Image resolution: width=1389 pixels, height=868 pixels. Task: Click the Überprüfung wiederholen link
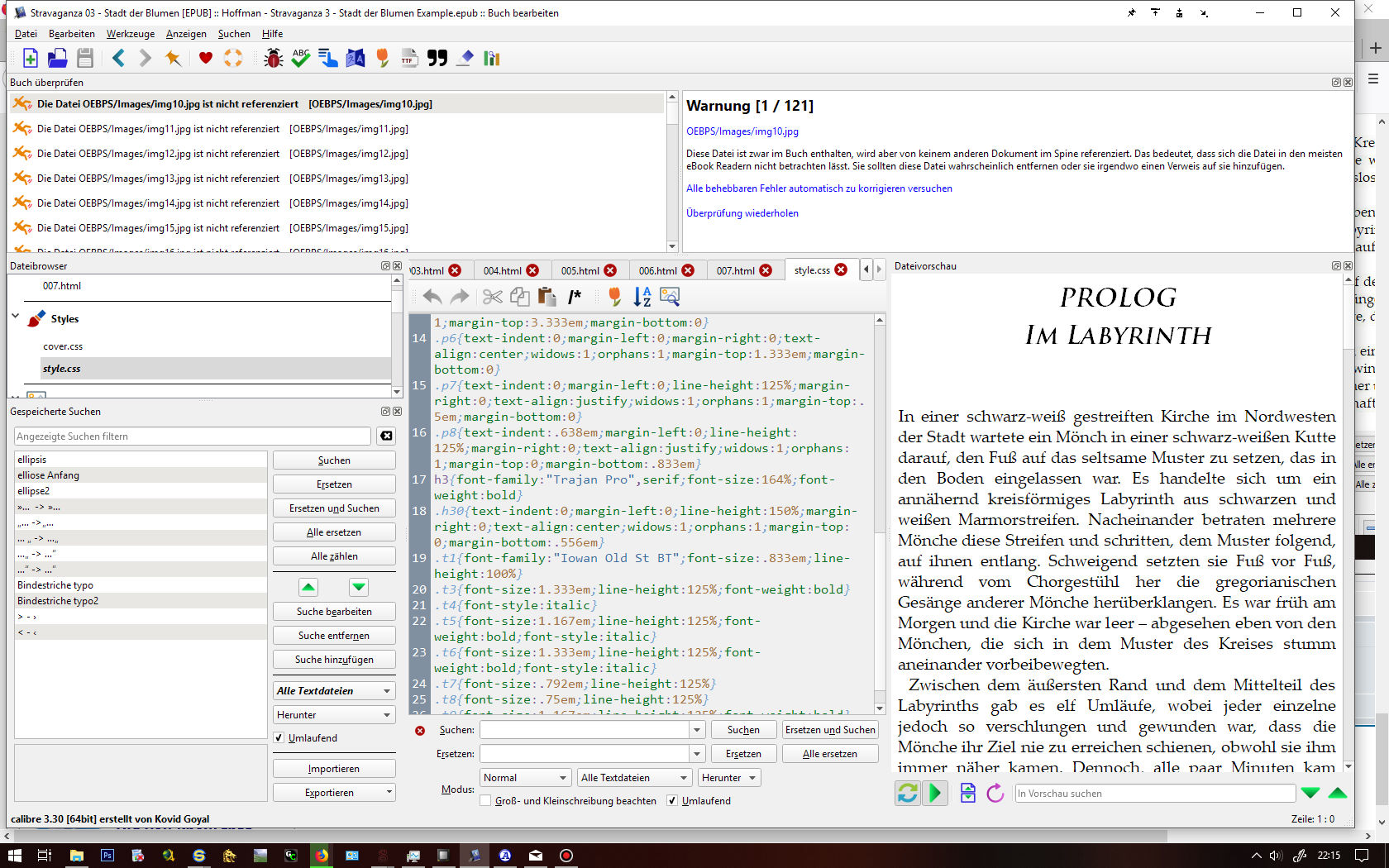(x=742, y=213)
